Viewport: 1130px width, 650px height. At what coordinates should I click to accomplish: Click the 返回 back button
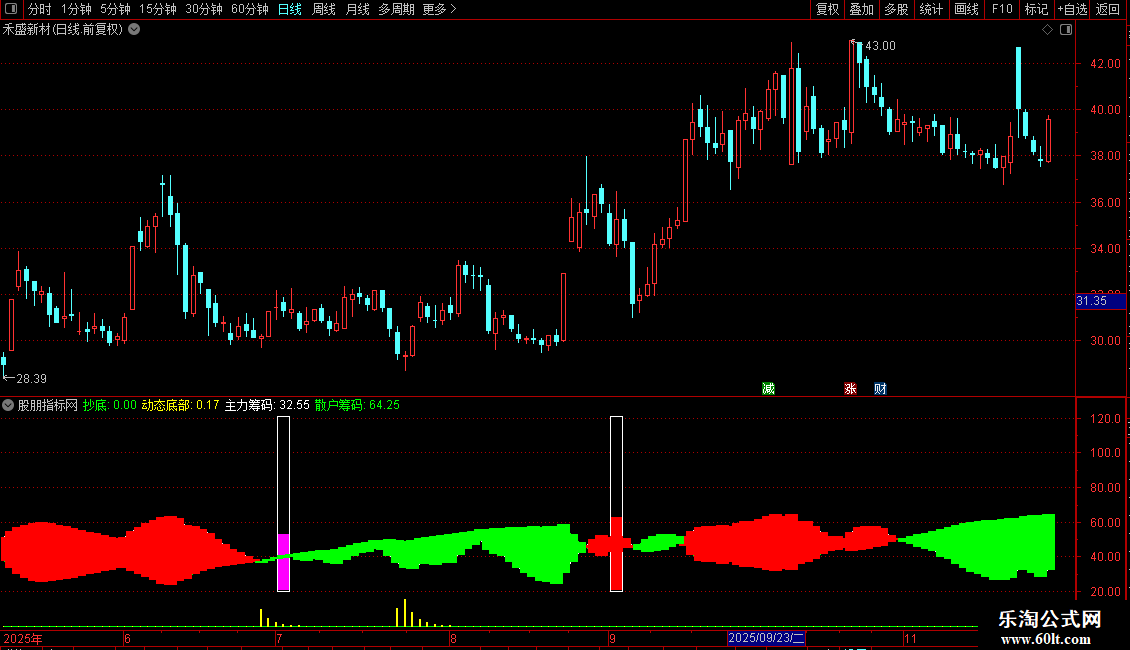click(1108, 9)
